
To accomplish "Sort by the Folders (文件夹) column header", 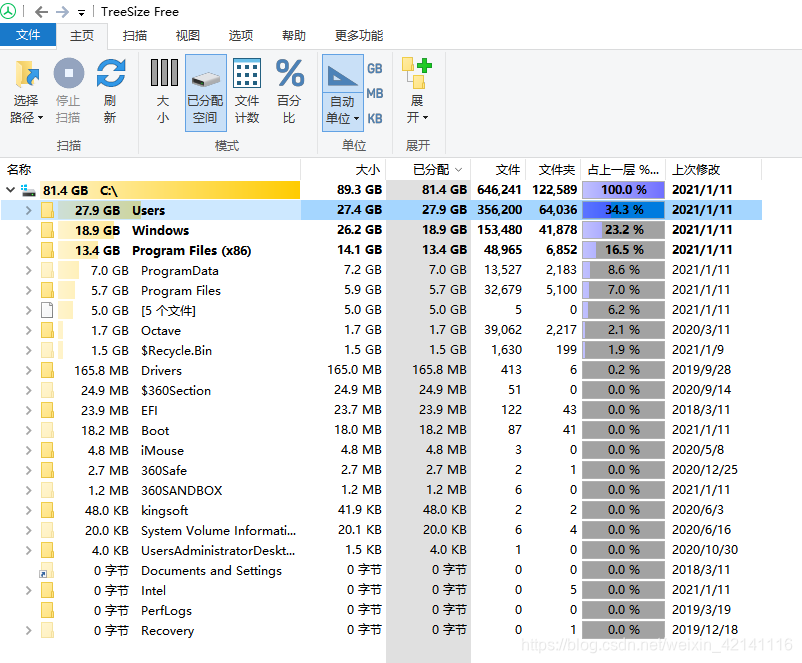I will [554, 169].
